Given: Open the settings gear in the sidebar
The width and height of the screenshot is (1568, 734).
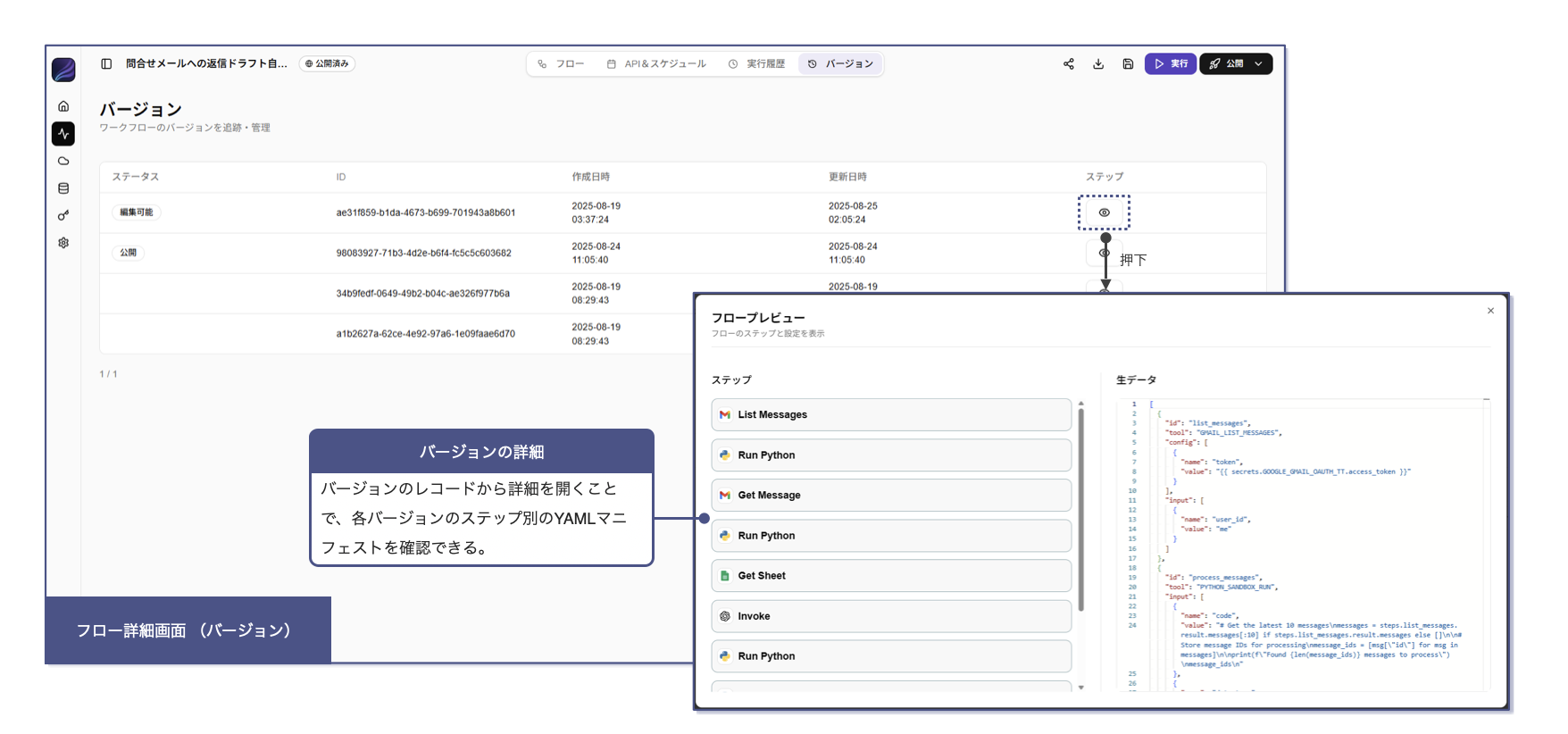Looking at the screenshot, I should tap(63, 243).
